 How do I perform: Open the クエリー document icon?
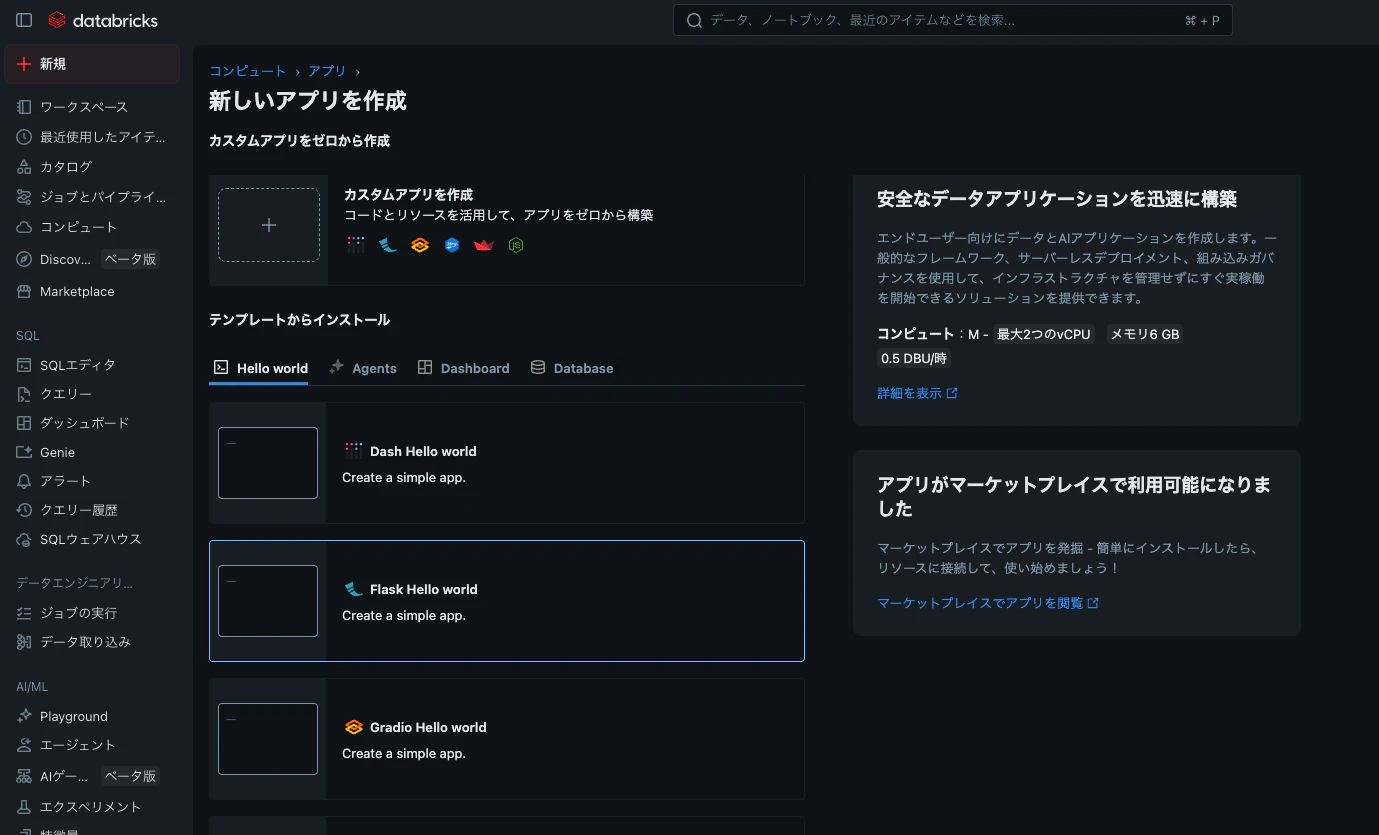tap(24, 394)
